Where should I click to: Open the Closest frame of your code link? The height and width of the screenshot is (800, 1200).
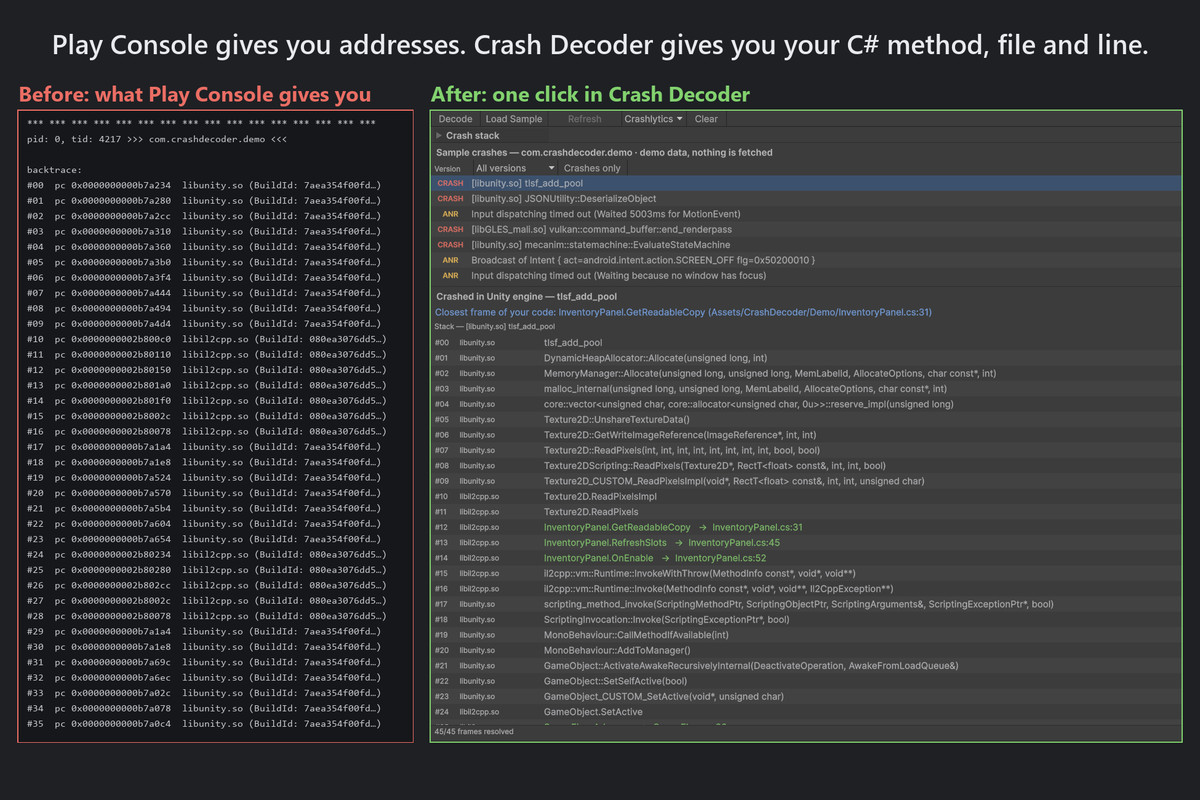click(683, 312)
